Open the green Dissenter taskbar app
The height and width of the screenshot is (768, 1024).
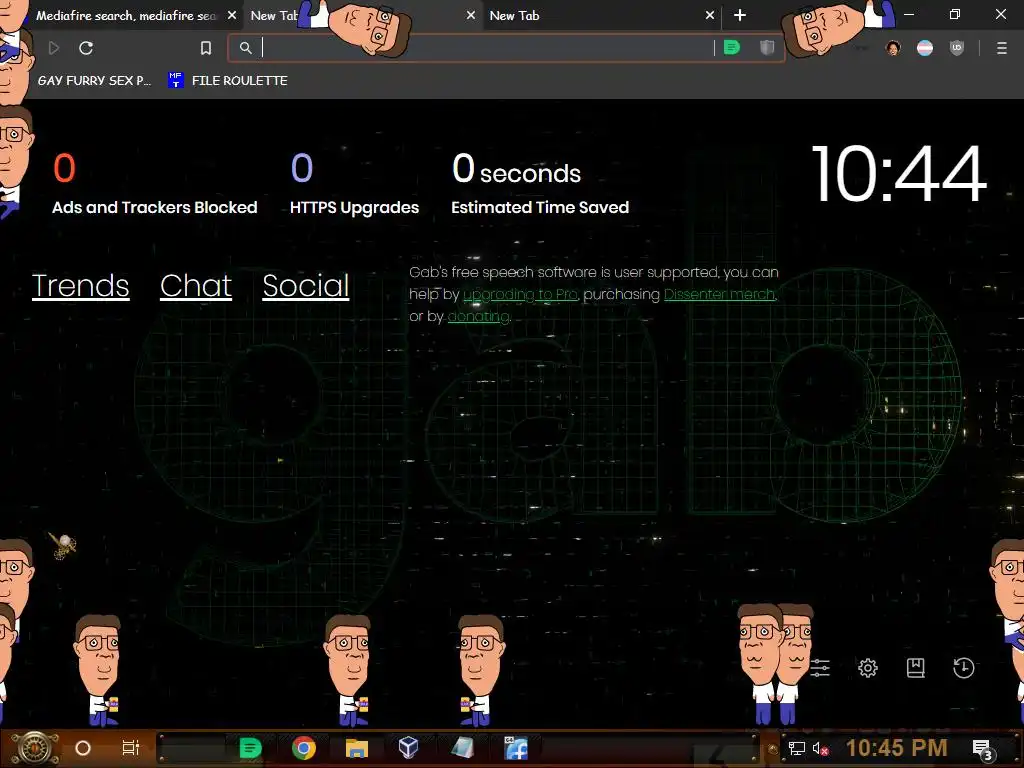250,748
